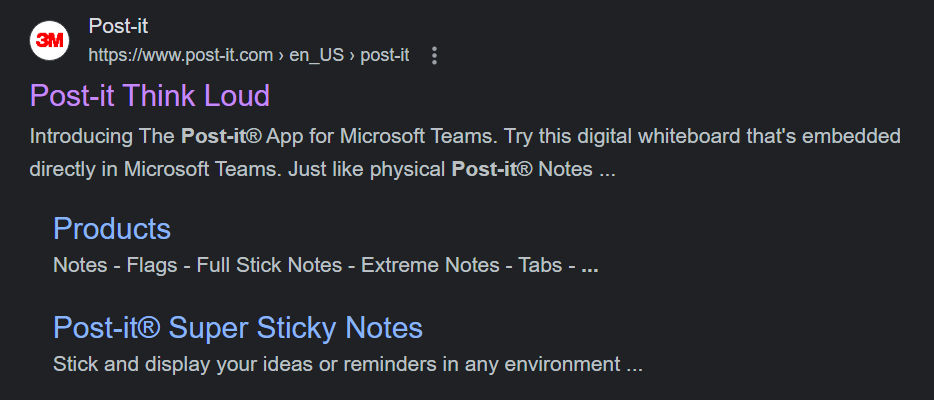
Task: Click Extreme Notes in the Products snippet
Action: (x=430, y=266)
